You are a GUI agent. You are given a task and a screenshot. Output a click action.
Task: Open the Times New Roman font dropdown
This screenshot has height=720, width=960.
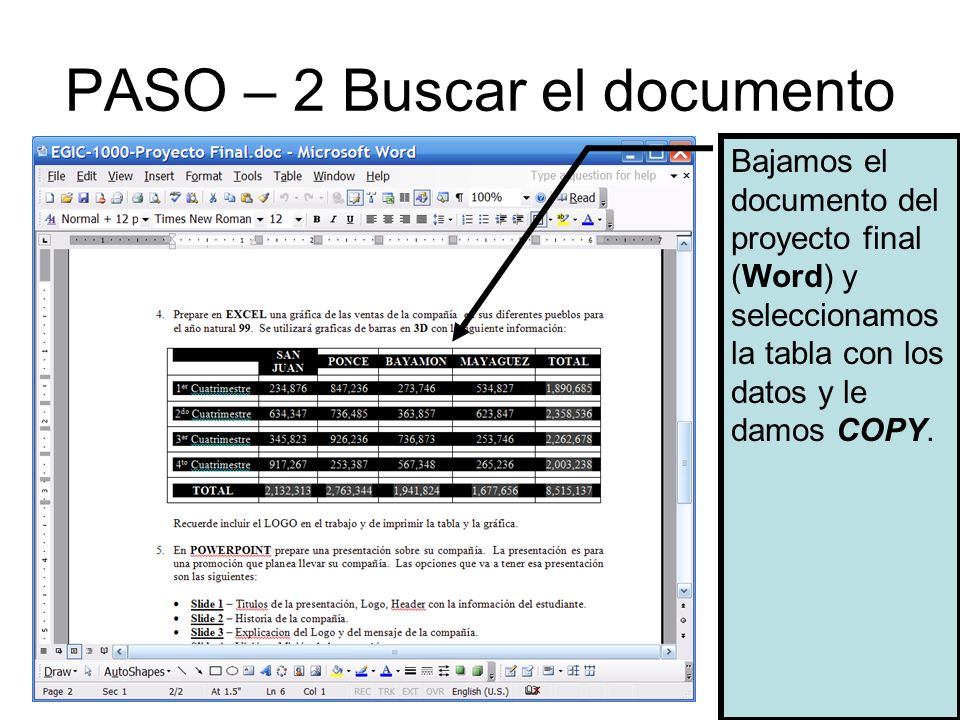tap(260, 219)
